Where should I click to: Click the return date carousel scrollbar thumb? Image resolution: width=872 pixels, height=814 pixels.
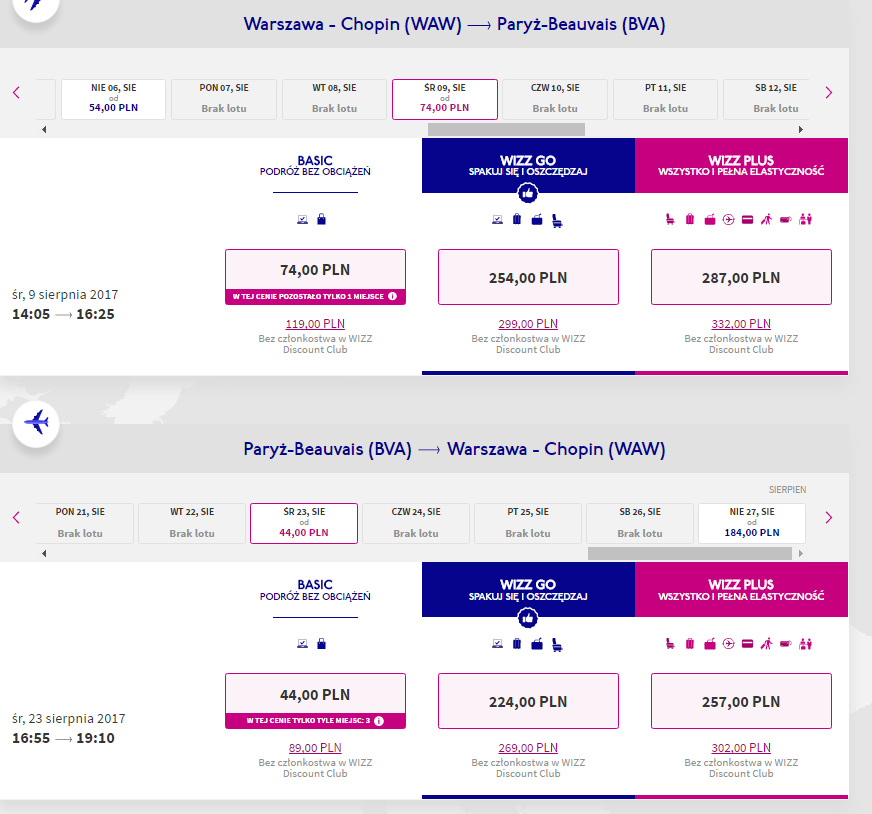pos(690,553)
